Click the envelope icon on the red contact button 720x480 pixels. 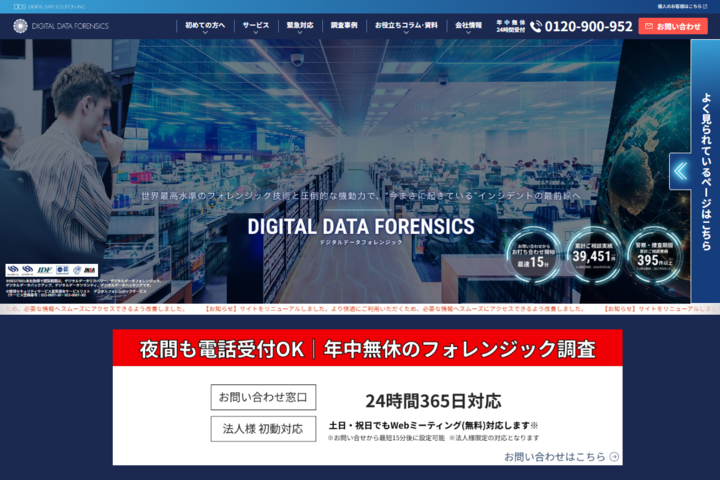(649, 26)
